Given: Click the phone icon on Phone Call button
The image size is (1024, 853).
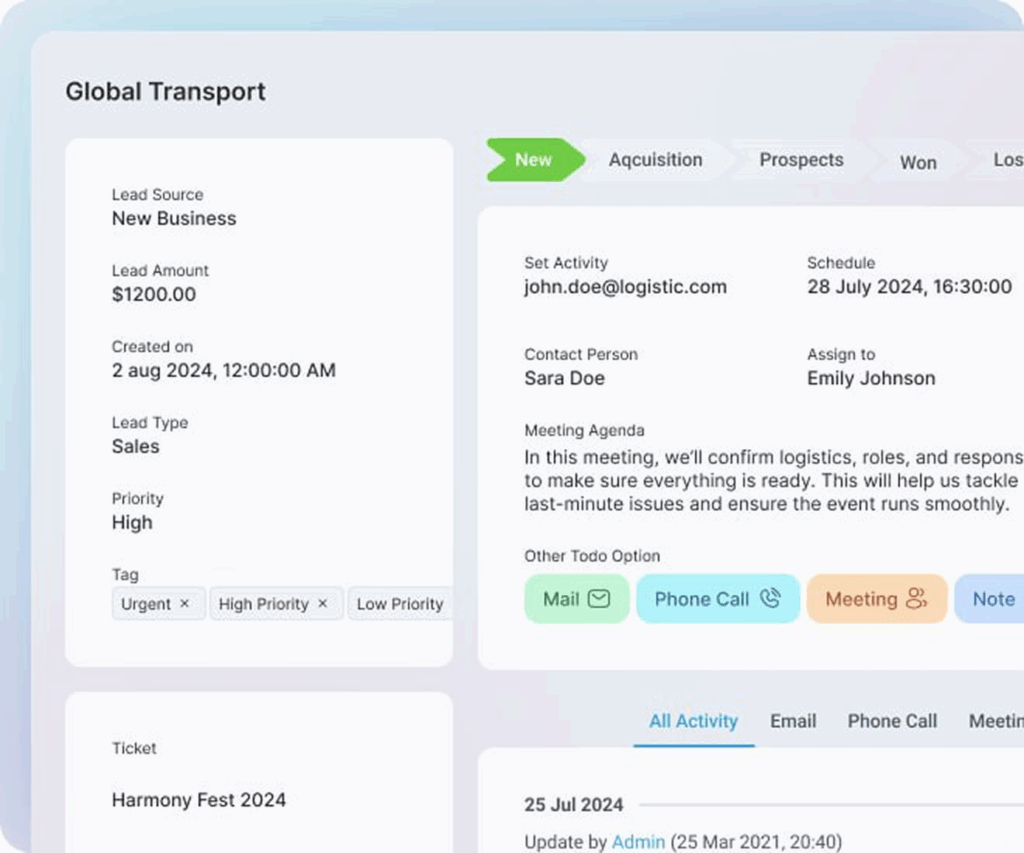Looking at the screenshot, I should [770, 599].
